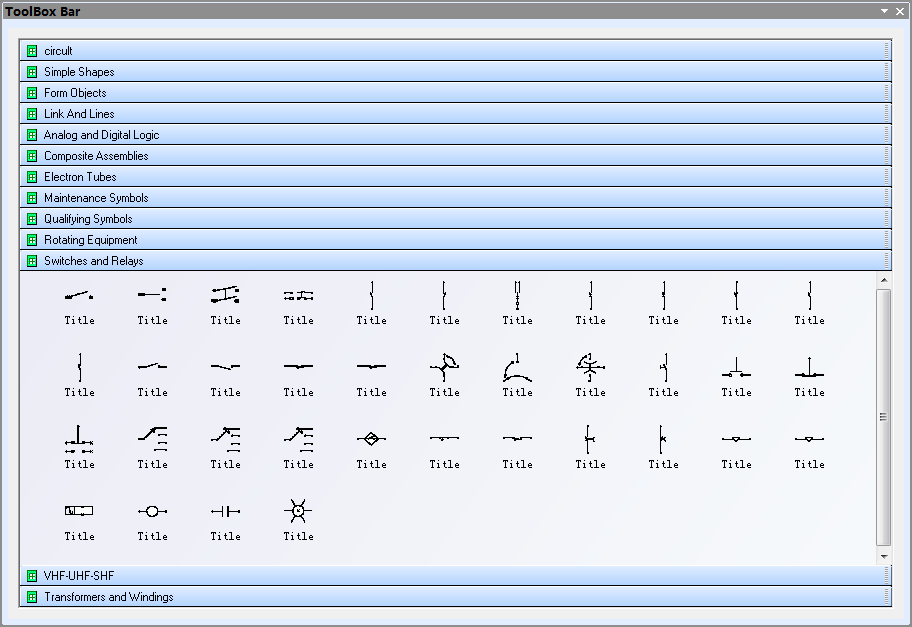Image resolution: width=912 pixels, height=627 pixels.
Task: Click the symbol list scrollbar down arrow
Action: point(883,556)
